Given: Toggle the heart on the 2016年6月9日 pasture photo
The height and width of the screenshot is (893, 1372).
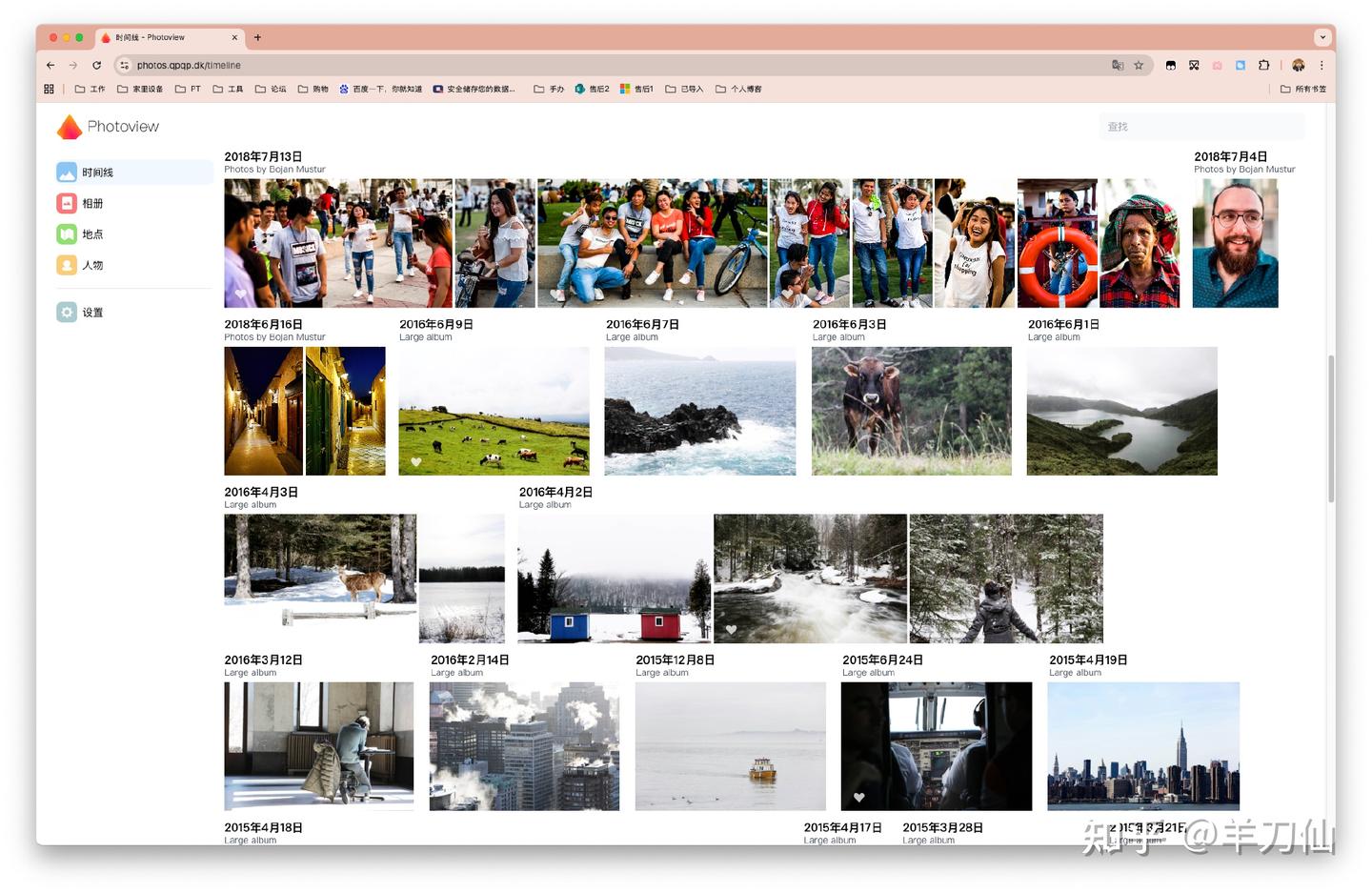Looking at the screenshot, I should [415, 462].
